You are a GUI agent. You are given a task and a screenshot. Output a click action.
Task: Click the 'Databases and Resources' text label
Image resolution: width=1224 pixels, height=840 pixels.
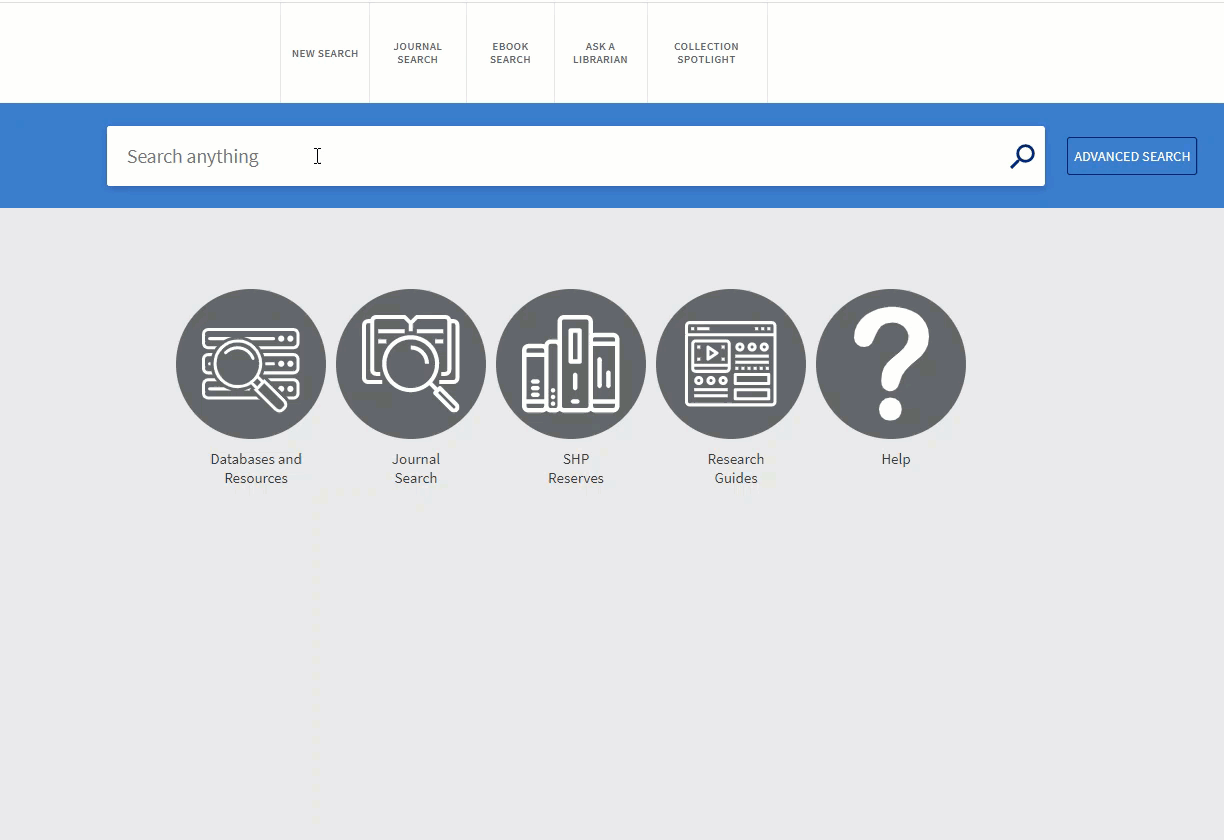[x=256, y=469]
